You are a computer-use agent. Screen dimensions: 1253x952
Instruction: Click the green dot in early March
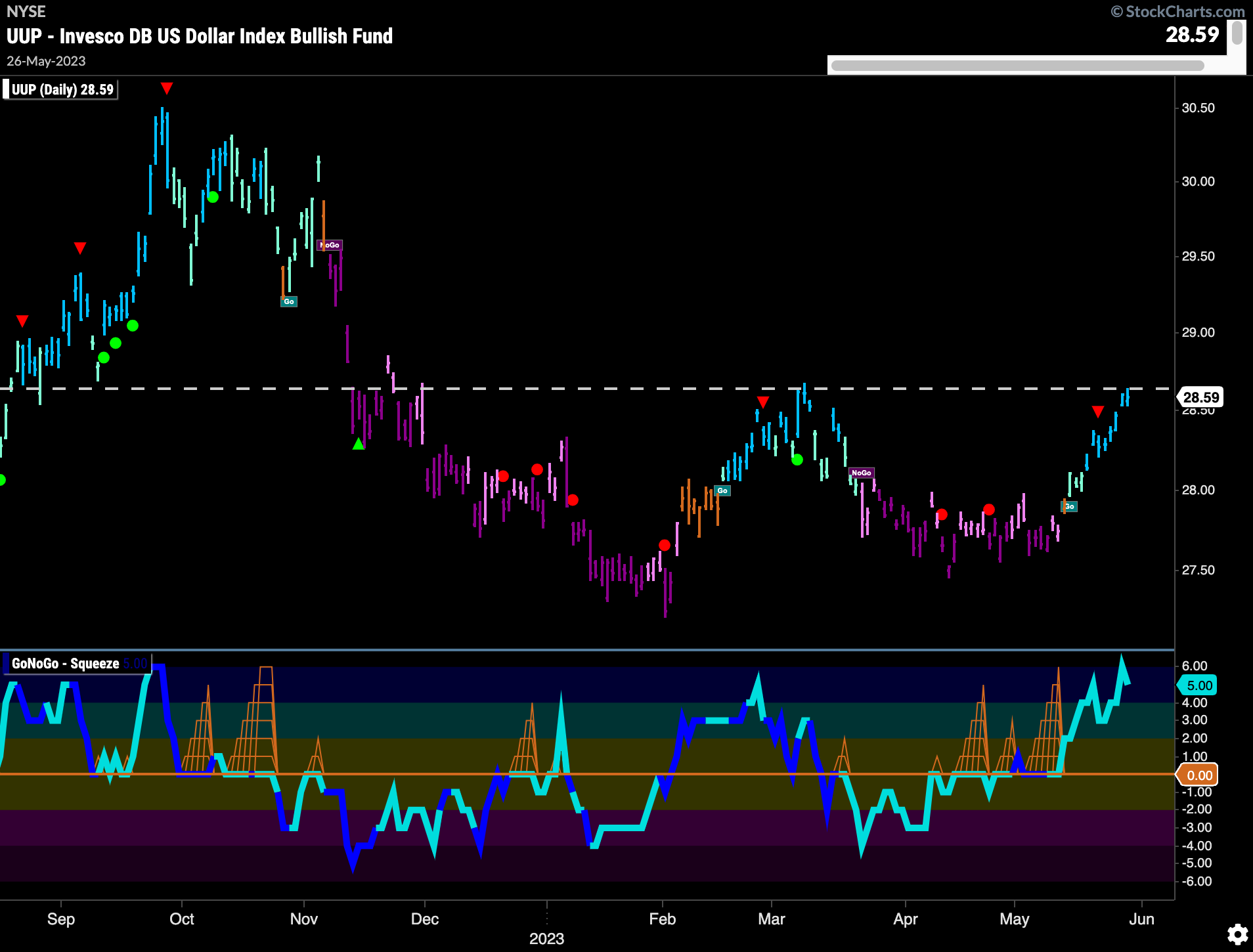click(x=797, y=460)
